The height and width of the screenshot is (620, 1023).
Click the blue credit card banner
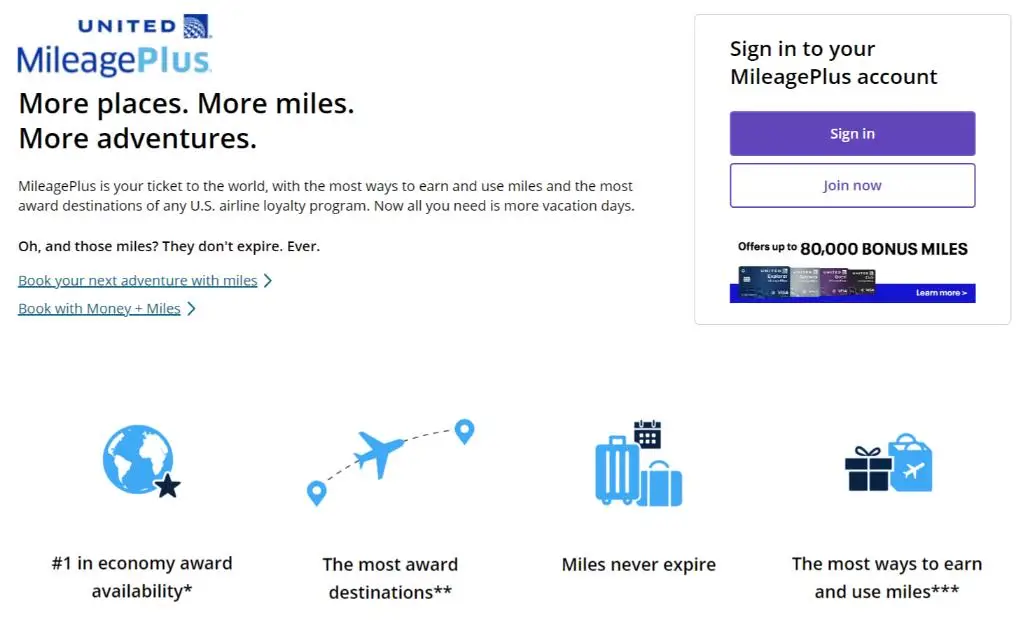point(851,292)
